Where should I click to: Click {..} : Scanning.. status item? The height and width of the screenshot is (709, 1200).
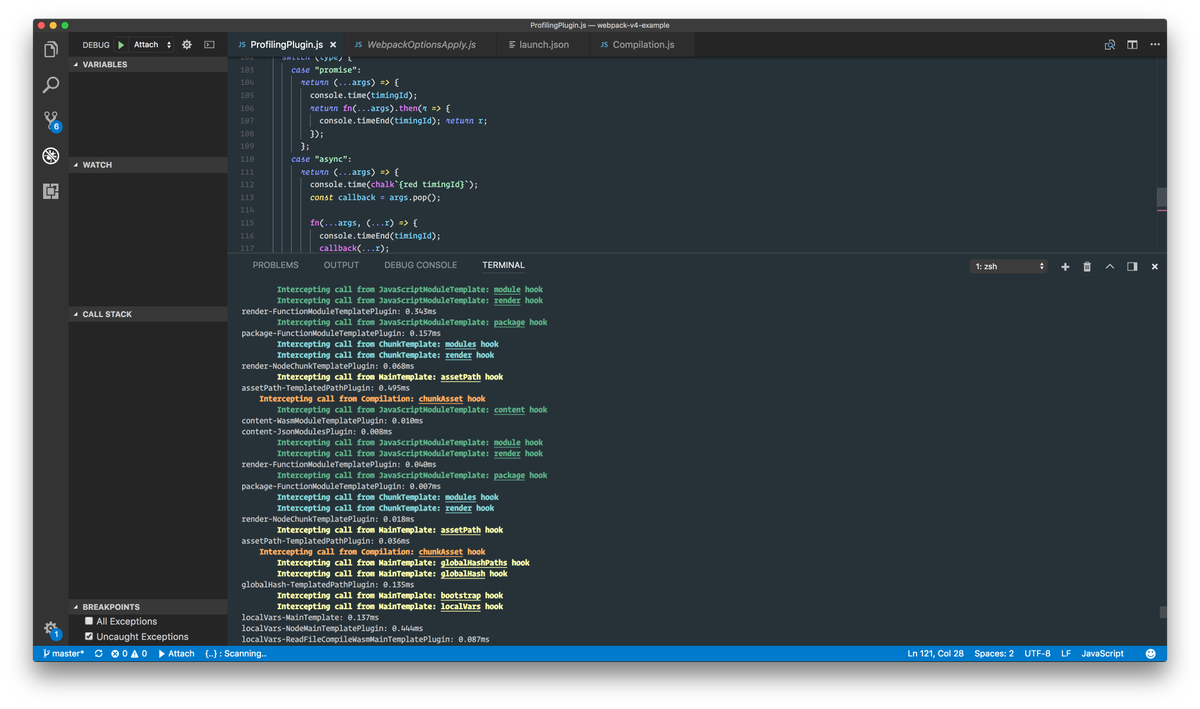coord(235,653)
